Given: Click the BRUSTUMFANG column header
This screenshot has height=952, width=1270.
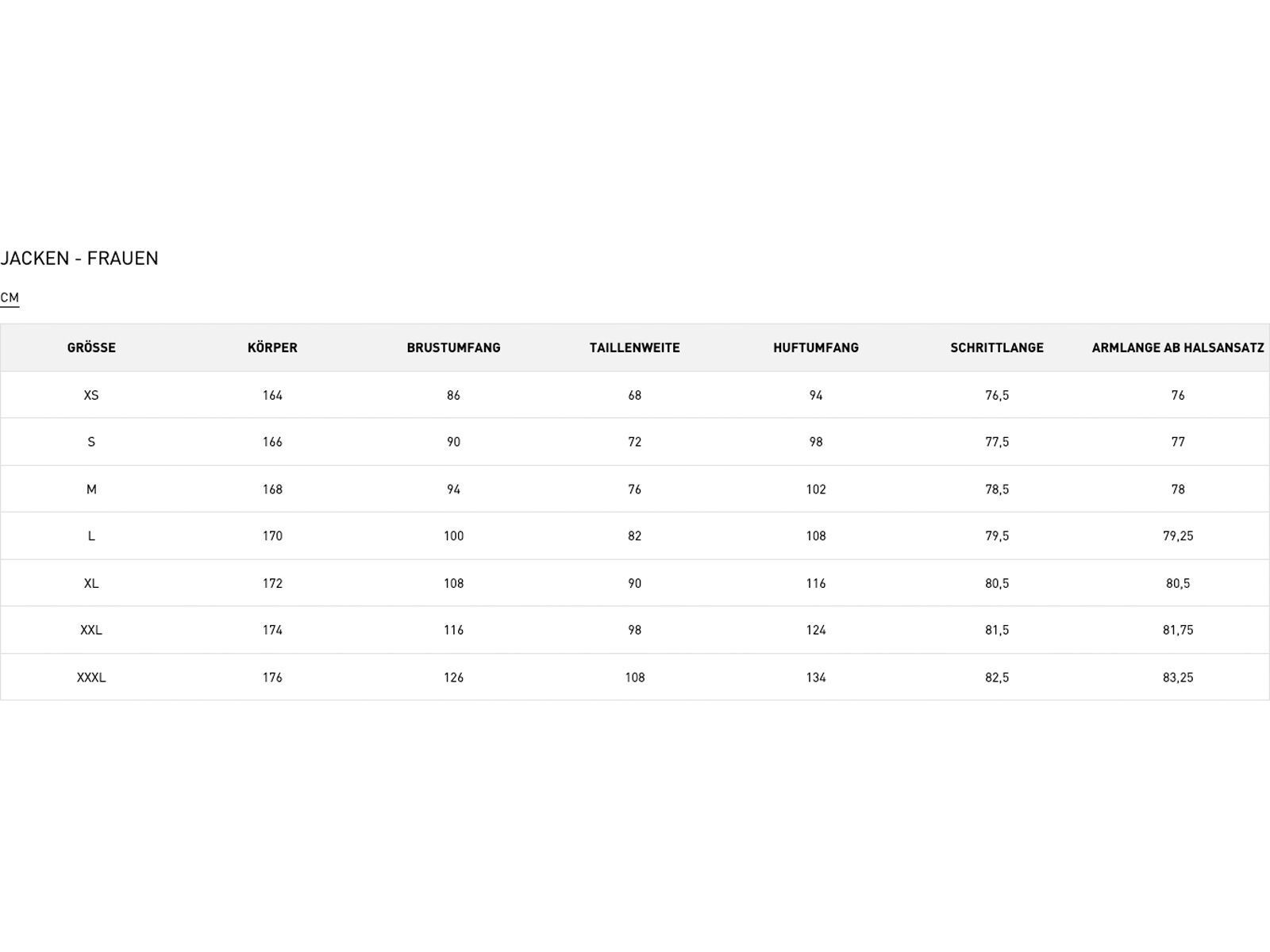Looking at the screenshot, I should click(453, 347).
